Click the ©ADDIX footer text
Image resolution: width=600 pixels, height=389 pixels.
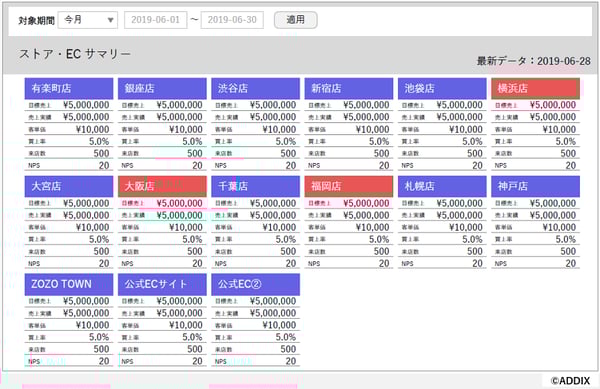coord(570,381)
